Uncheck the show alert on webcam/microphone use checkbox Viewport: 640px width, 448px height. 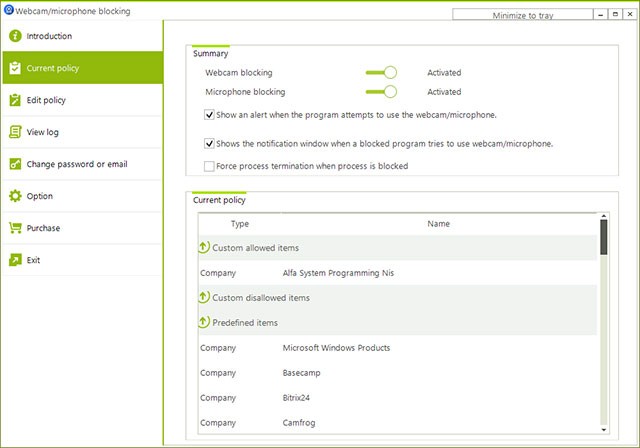click(x=209, y=115)
